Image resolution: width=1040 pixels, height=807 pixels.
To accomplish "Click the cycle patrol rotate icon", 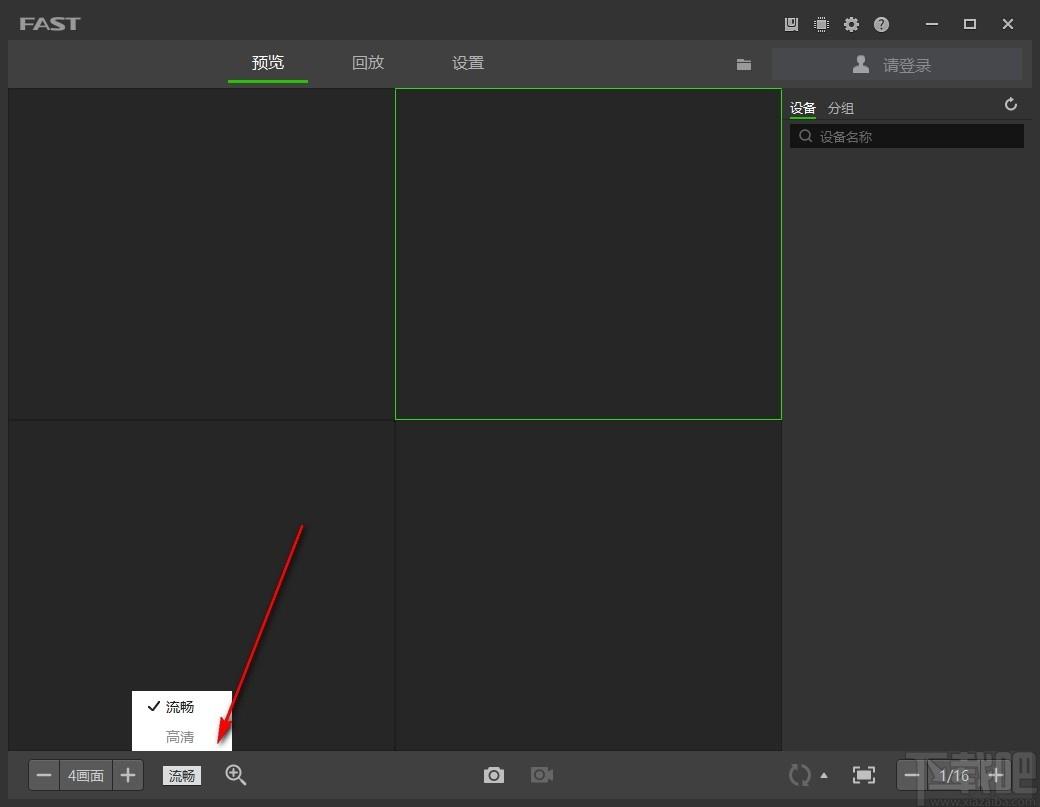I will (799, 775).
